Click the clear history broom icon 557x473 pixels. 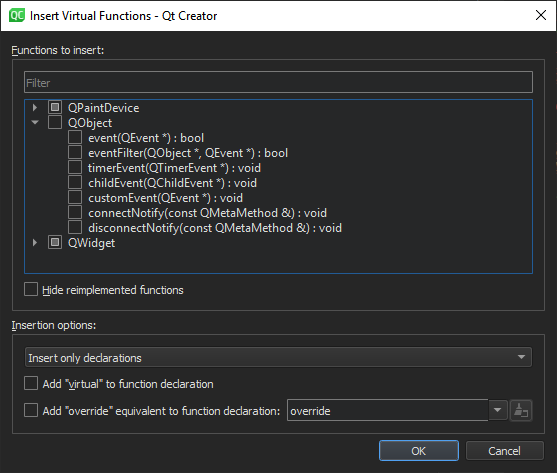coord(521,411)
